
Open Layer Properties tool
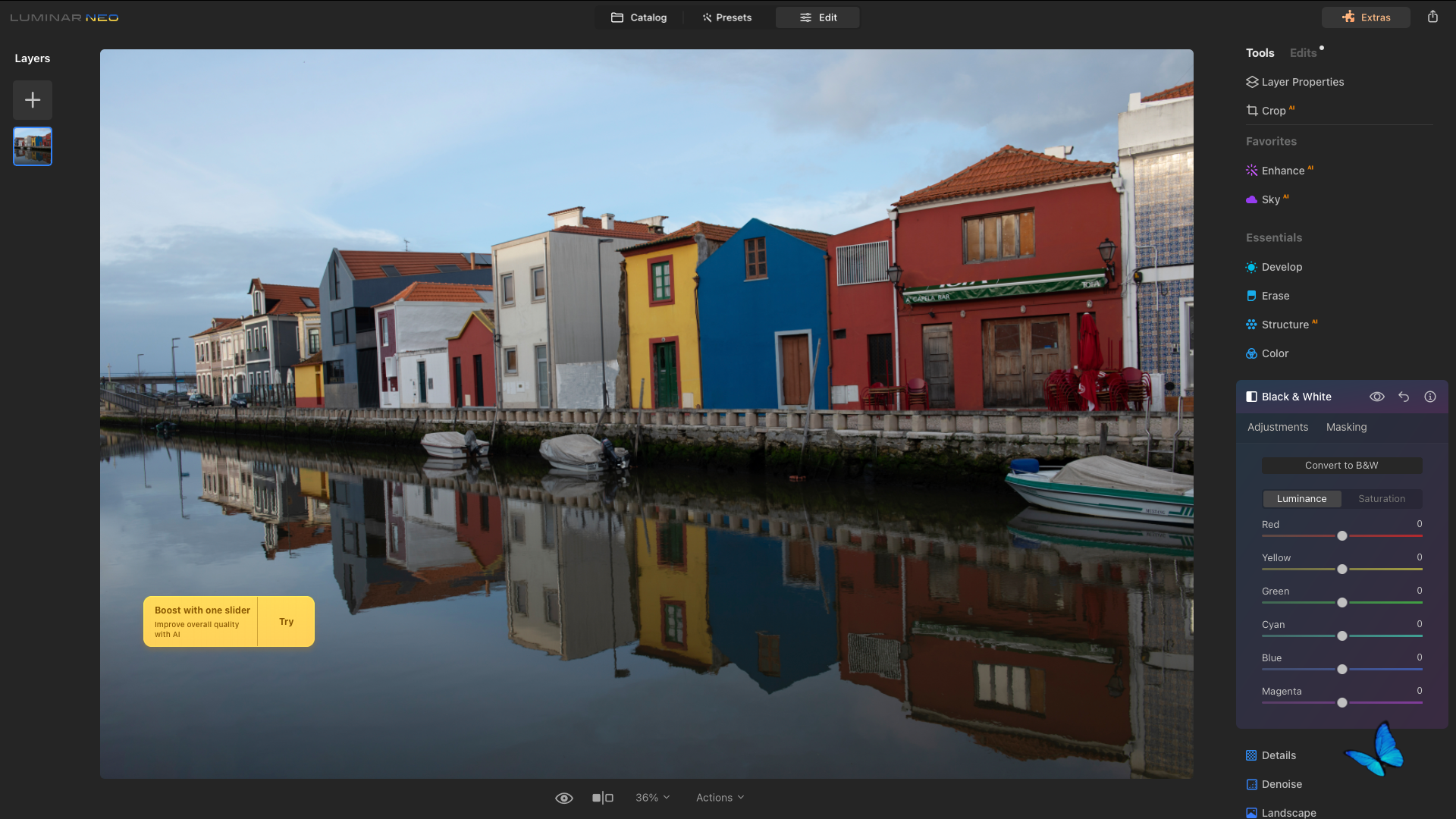[x=1295, y=82]
